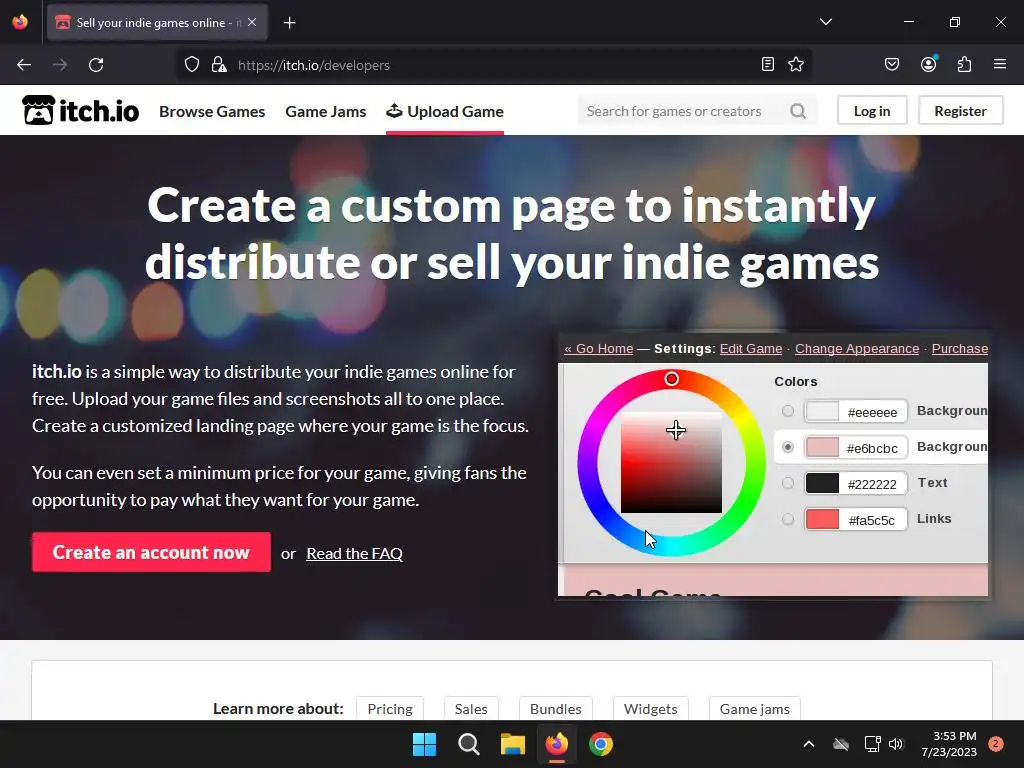The width and height of the screenshot is (1024, 768).
Task: Switch to the Game jams topic tab
Action: point(754,709)
